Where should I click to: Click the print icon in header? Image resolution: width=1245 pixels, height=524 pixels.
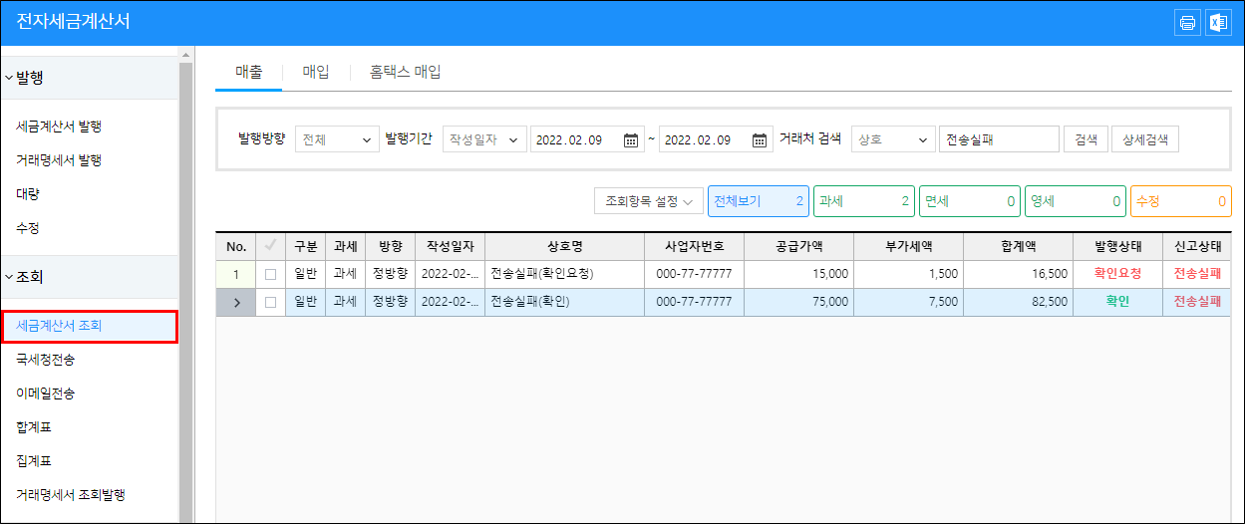(x=1187, y=23)
